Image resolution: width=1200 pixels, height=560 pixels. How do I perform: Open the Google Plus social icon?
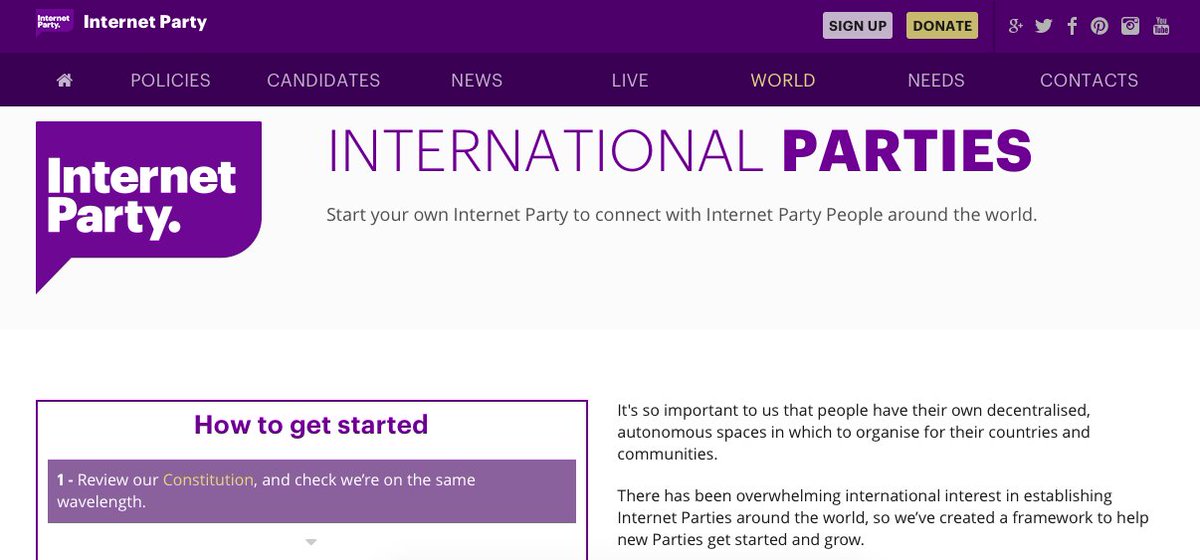pyautogui.click(x=1016, y=26)
